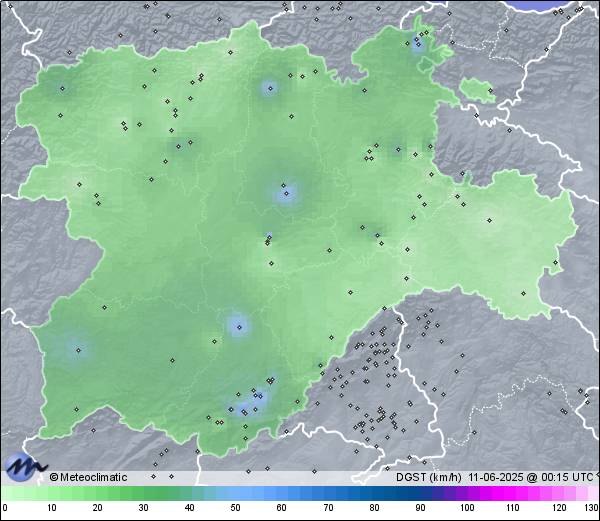This screenshot has width=600, height=521.
Task: Click the 00:15 UTC time stamp
Action: click(x=566, y=477)
